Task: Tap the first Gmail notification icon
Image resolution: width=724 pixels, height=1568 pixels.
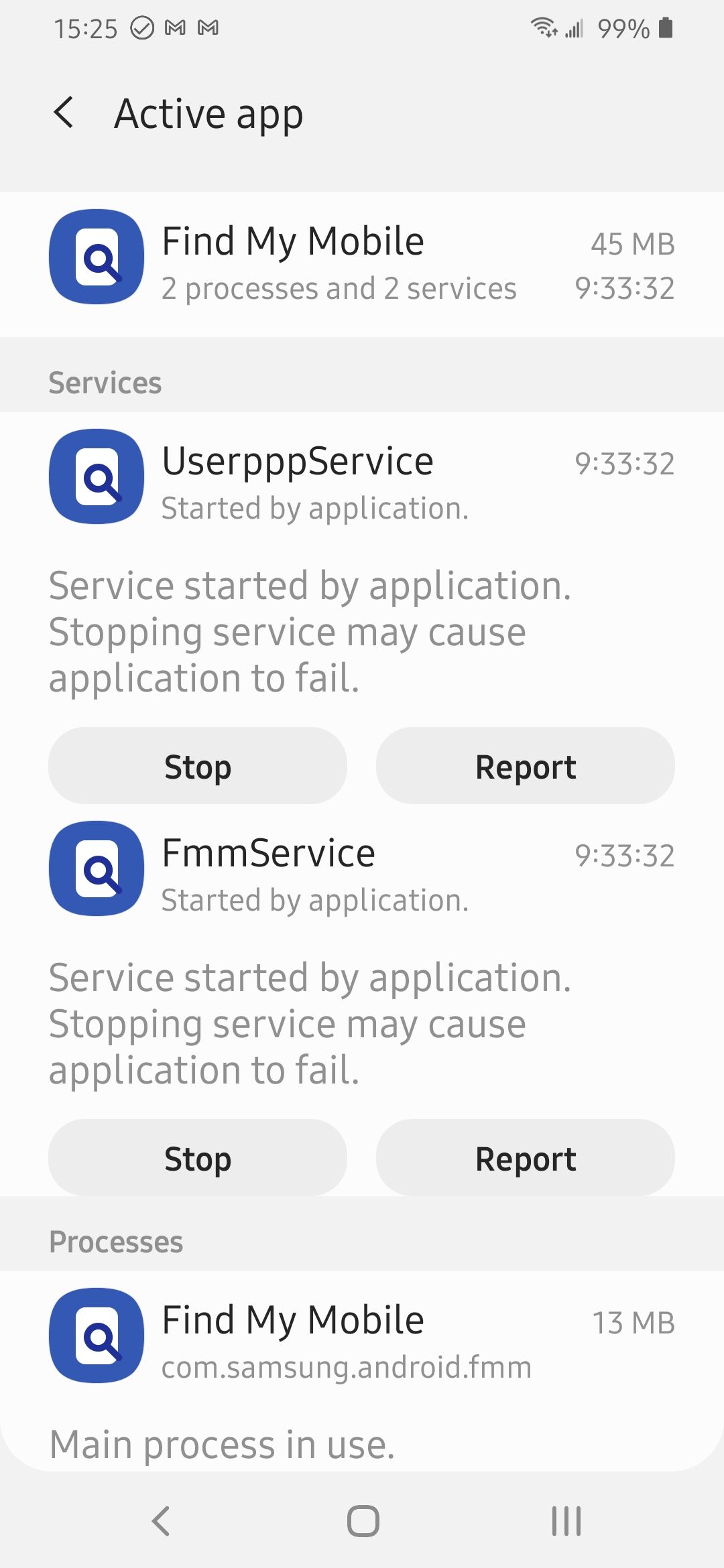Action: (175, 27)
